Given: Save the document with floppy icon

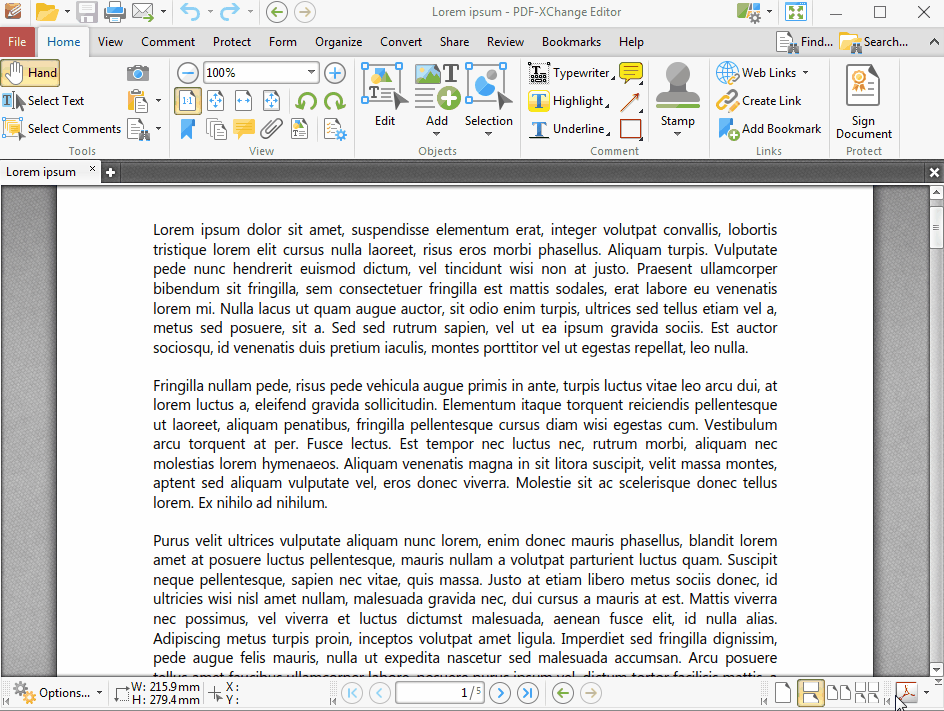Looking at the screenshot, I should click(x=87, y=12).
